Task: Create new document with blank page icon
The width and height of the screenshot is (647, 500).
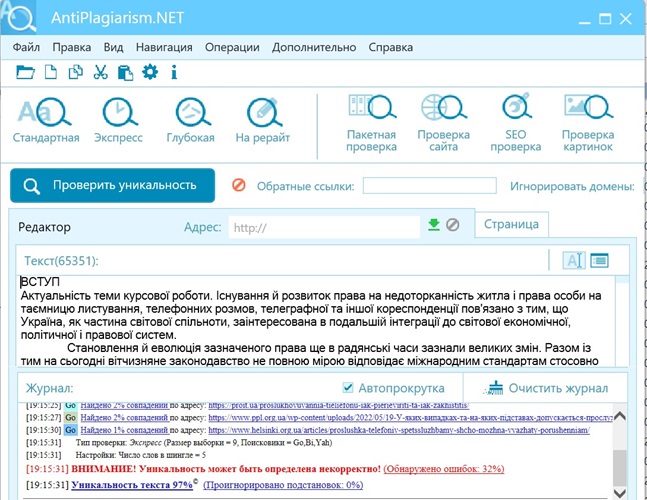Action: pyautogui.click(x=50, y=72)
